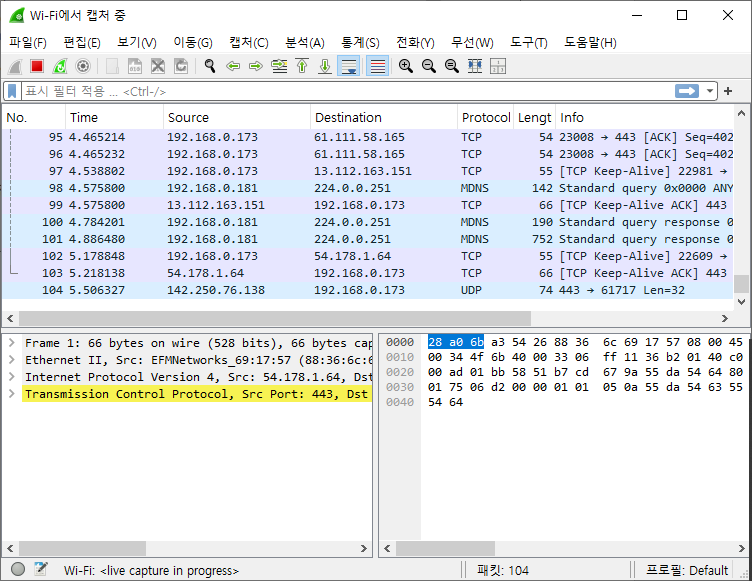Screen dimensions: 752x581
Task: Open the 분석(A) menu
Action: coord(305,42)
